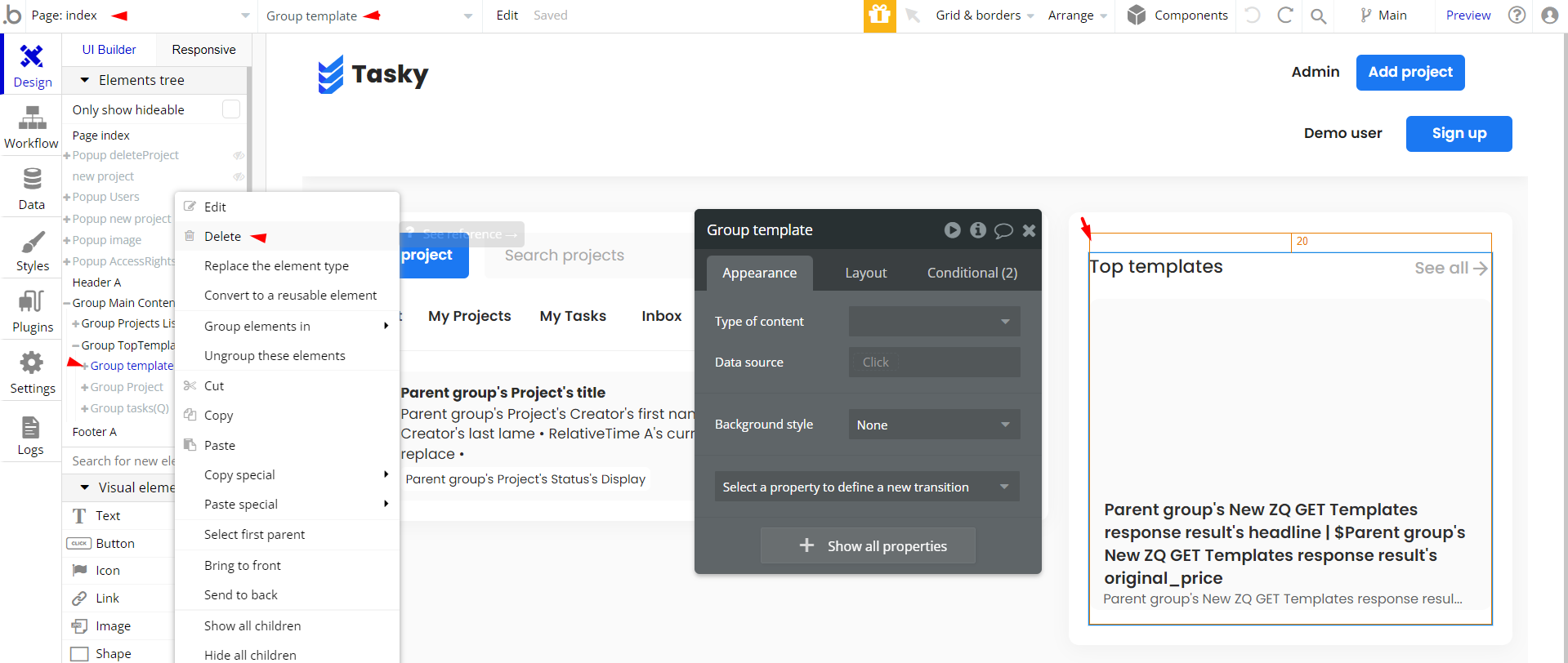Click the issue checker pointer icon
Viewport: 1568px width, 663px height.
coord(913,16)
